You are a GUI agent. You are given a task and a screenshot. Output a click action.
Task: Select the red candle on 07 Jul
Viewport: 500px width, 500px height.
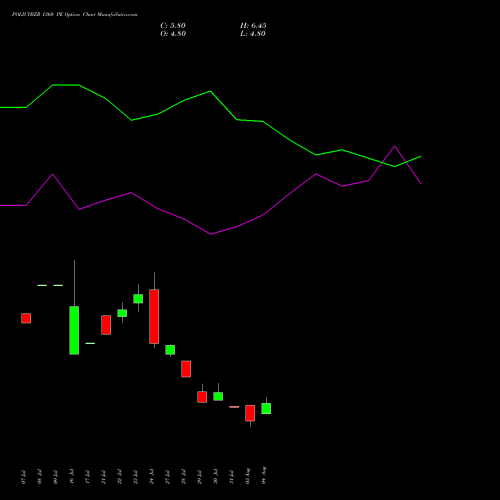pyautogui.click(x=26, y=318)
